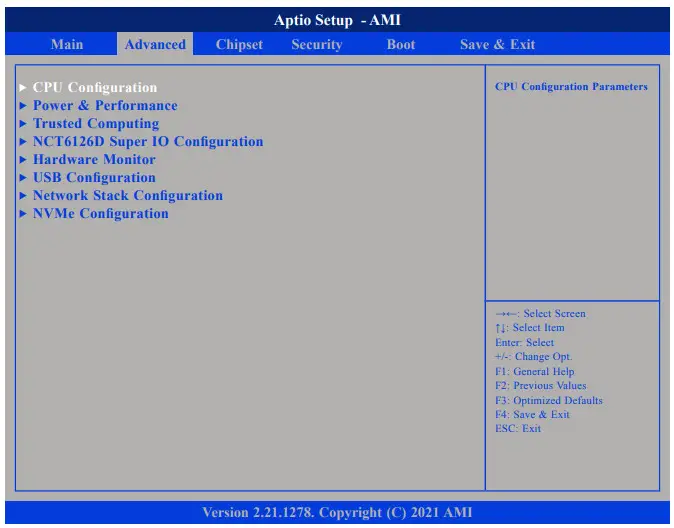
Task: Click the Change Opt. key hint
Action: coord(533,356)
